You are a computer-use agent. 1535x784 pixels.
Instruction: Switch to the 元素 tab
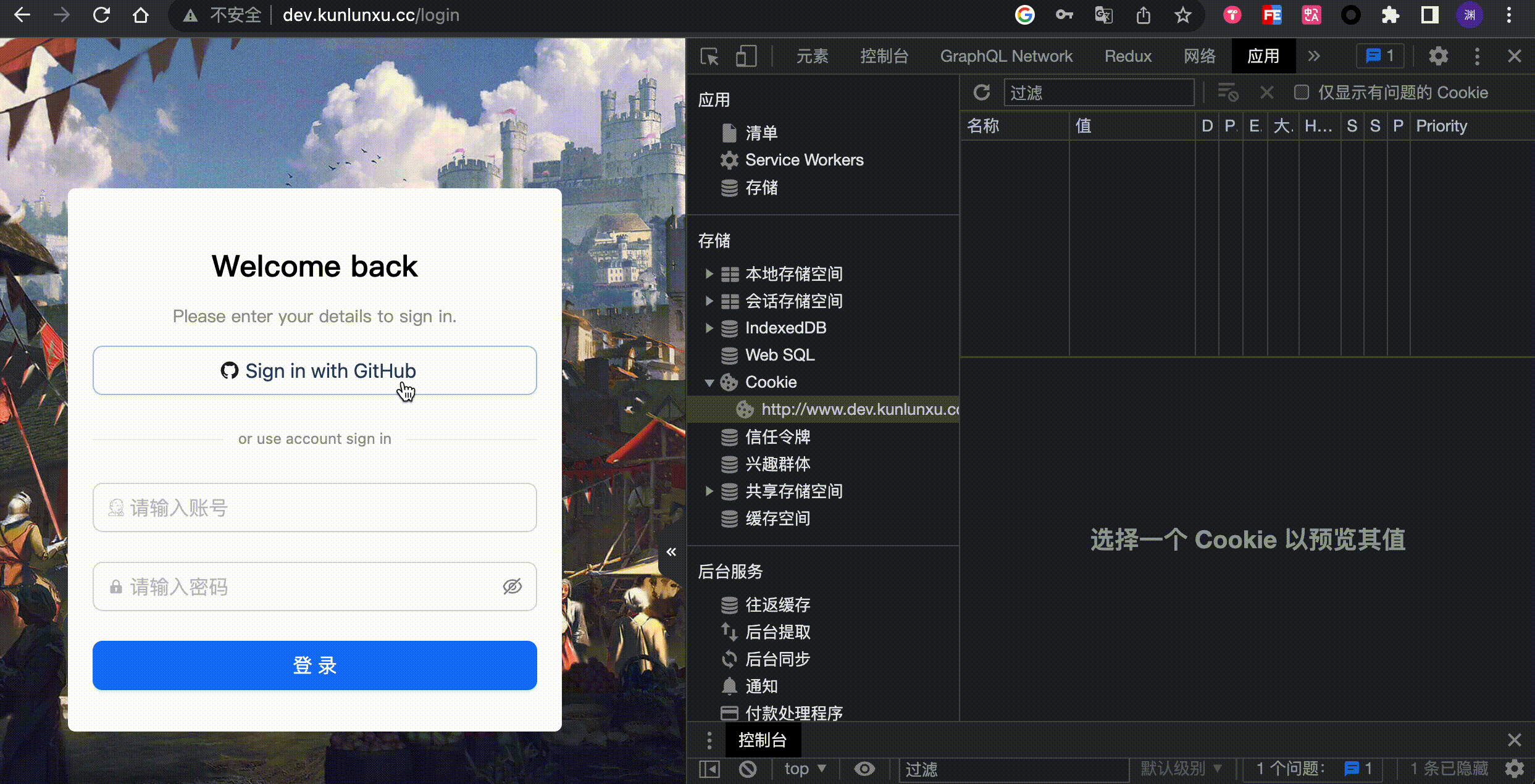click(x=812, y=56)
